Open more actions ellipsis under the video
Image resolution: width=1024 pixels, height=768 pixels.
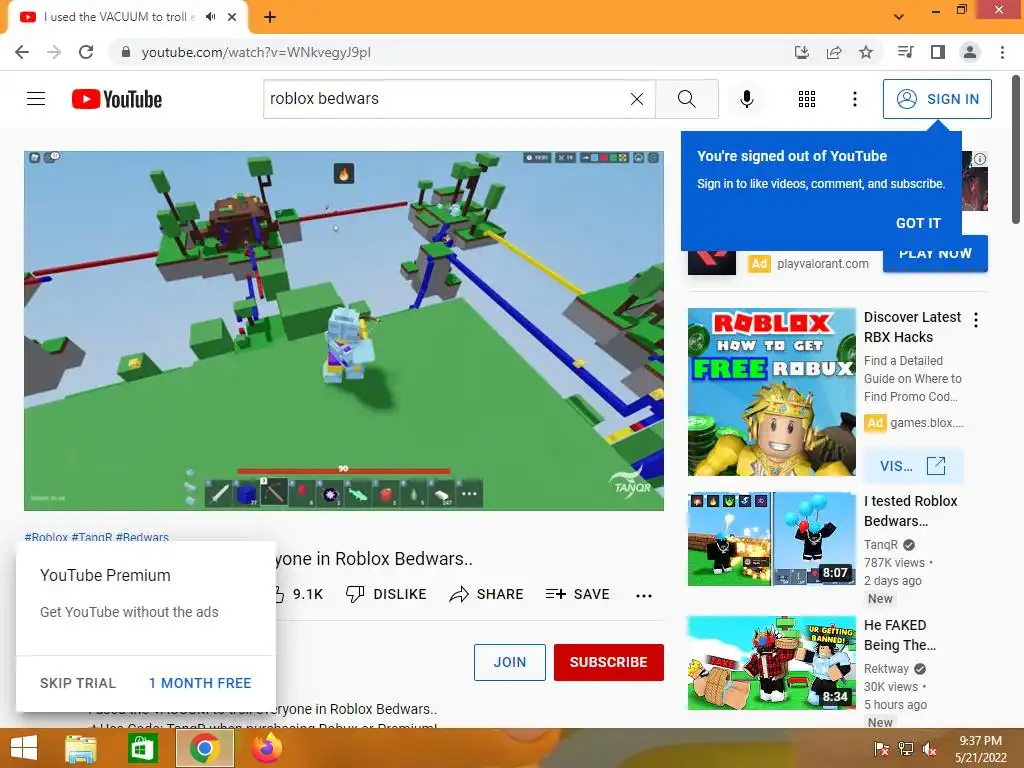click(x=644, y=596)
